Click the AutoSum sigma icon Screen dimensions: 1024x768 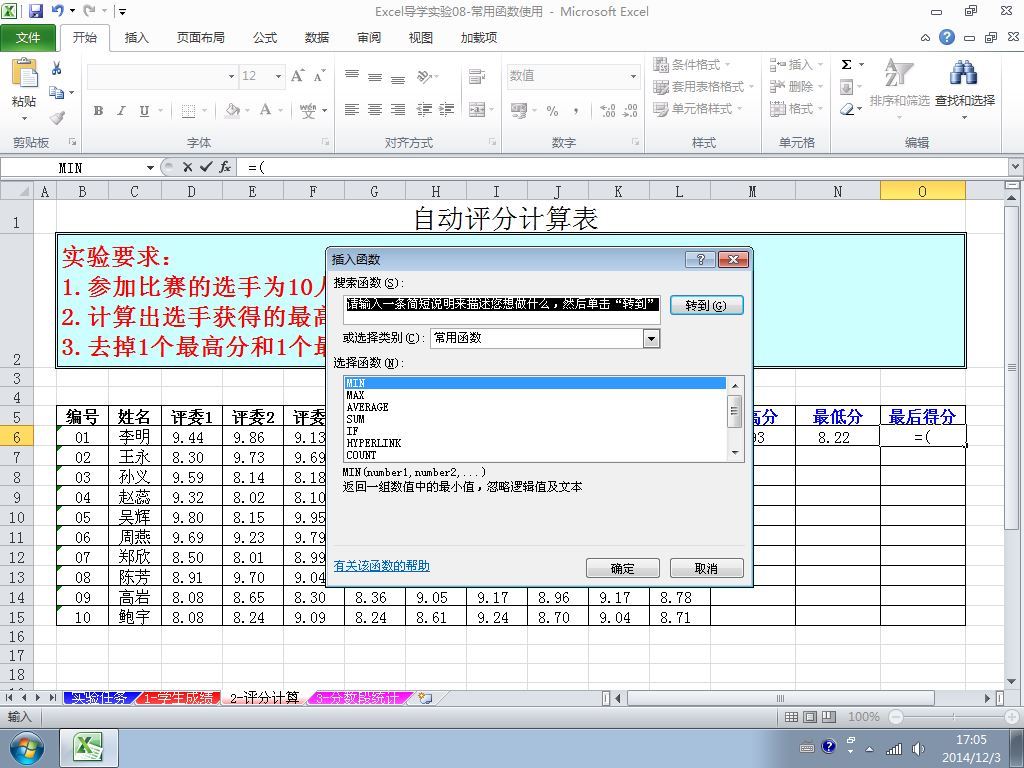point(846,64)
